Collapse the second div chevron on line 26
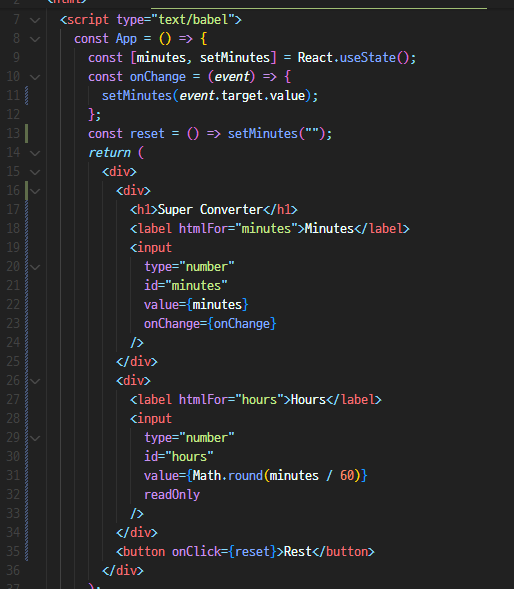The height and width of the screenshot is (589, 514). 35,381
